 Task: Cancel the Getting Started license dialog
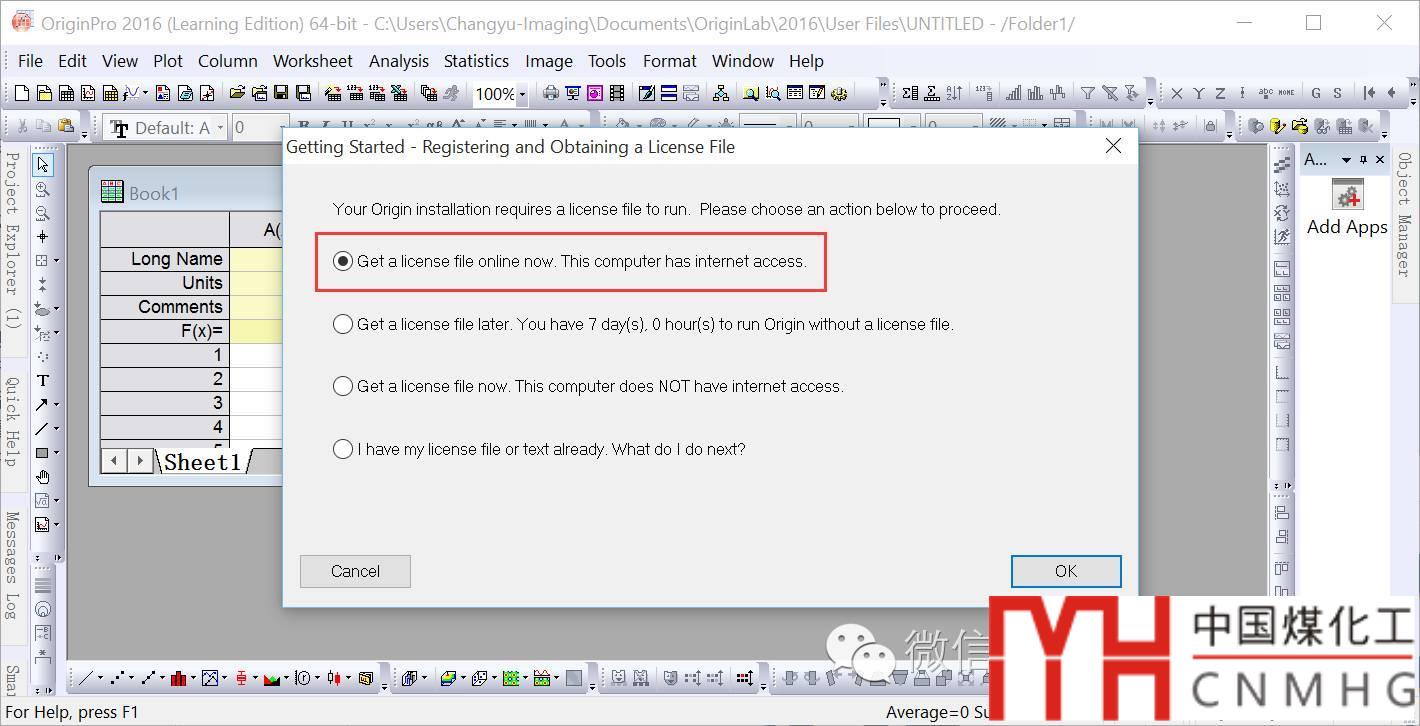point(355,571)
